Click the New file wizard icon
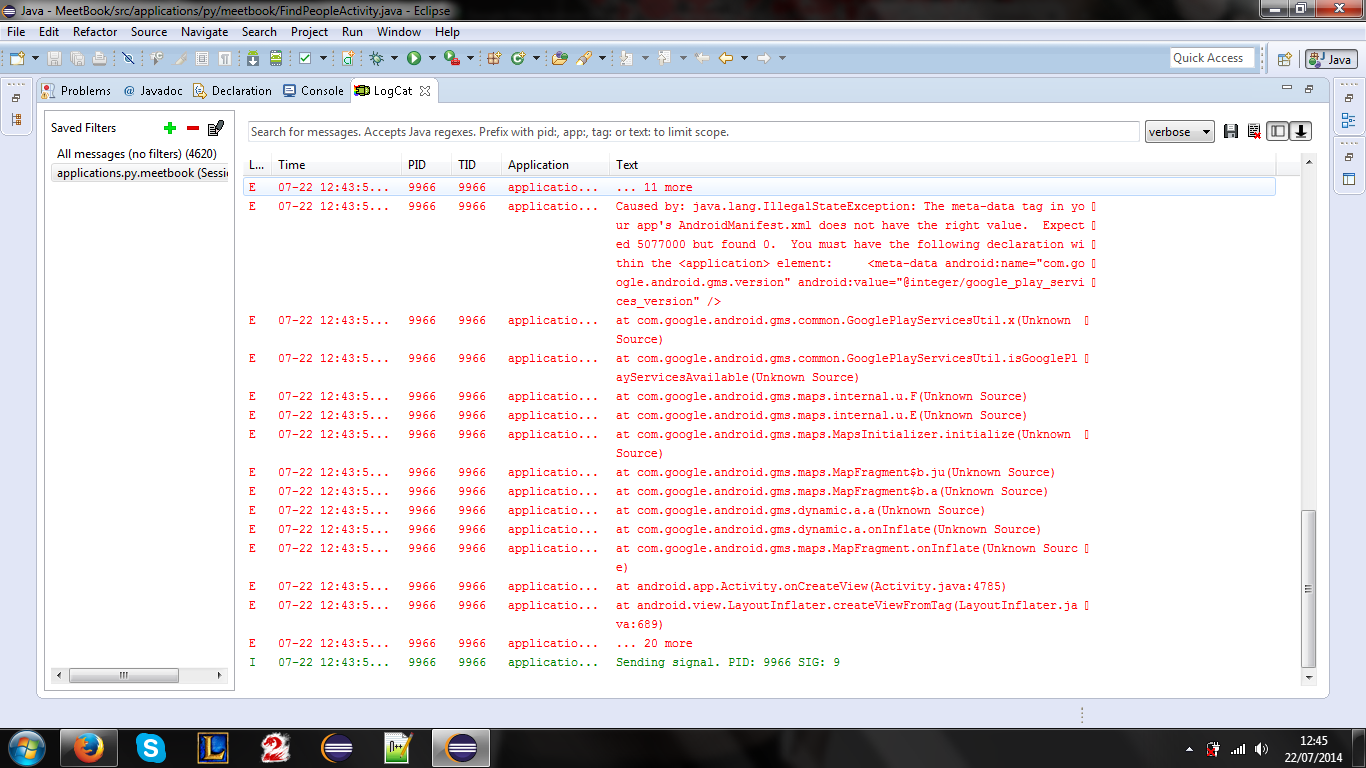This screenshot has width=1366, height=768. (x=17, y=58)
